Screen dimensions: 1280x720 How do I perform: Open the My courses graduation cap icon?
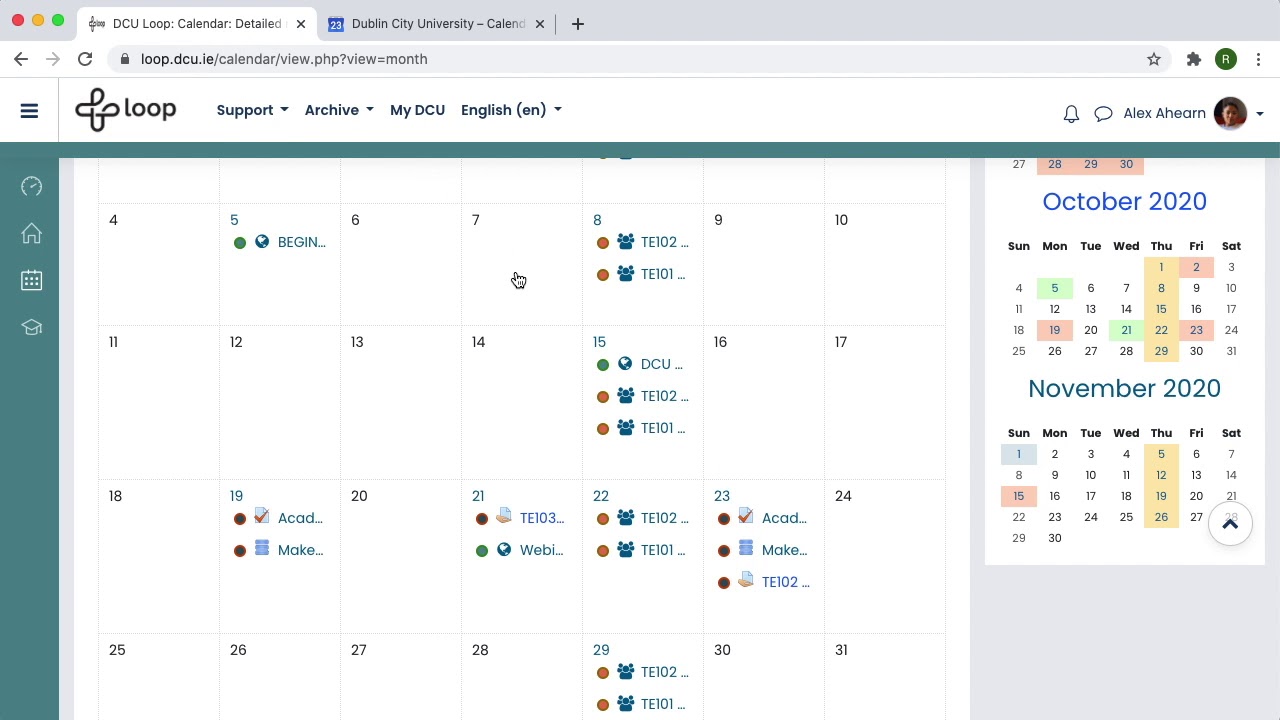[x=31, y=327]
